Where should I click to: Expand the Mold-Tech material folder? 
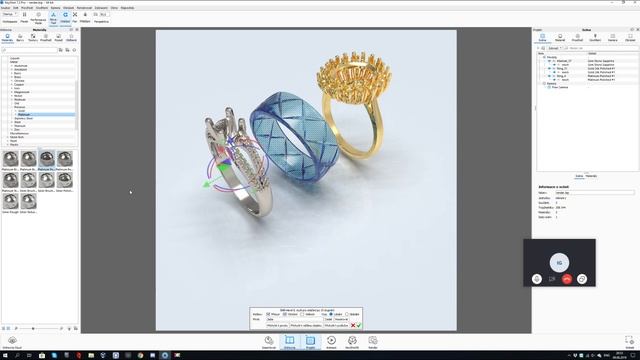[7, 137]
